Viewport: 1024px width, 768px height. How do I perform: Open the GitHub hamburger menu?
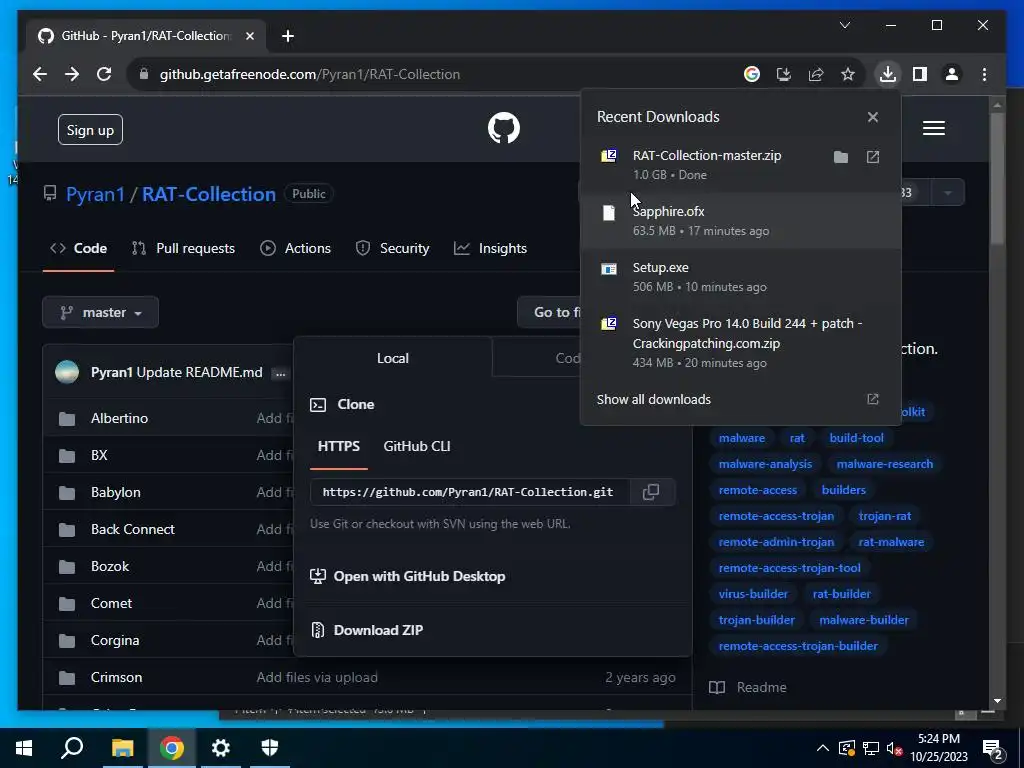[x=934, y=128]
